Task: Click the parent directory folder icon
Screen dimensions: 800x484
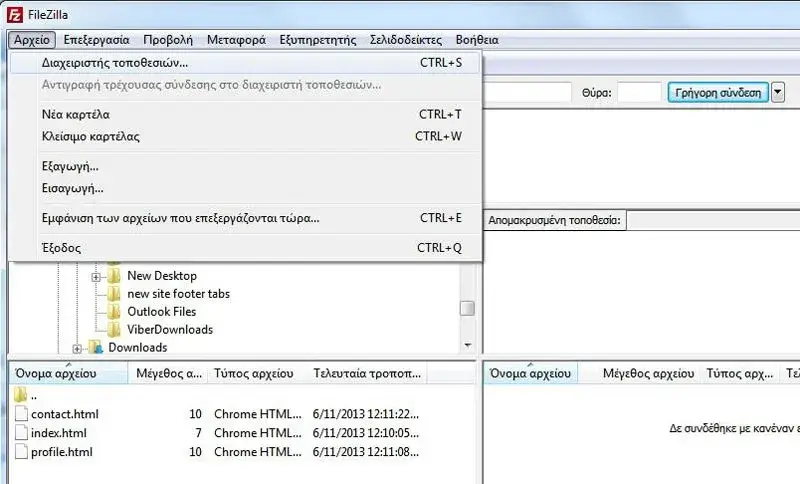Action: pyautogui.click(x=20, y=394)
